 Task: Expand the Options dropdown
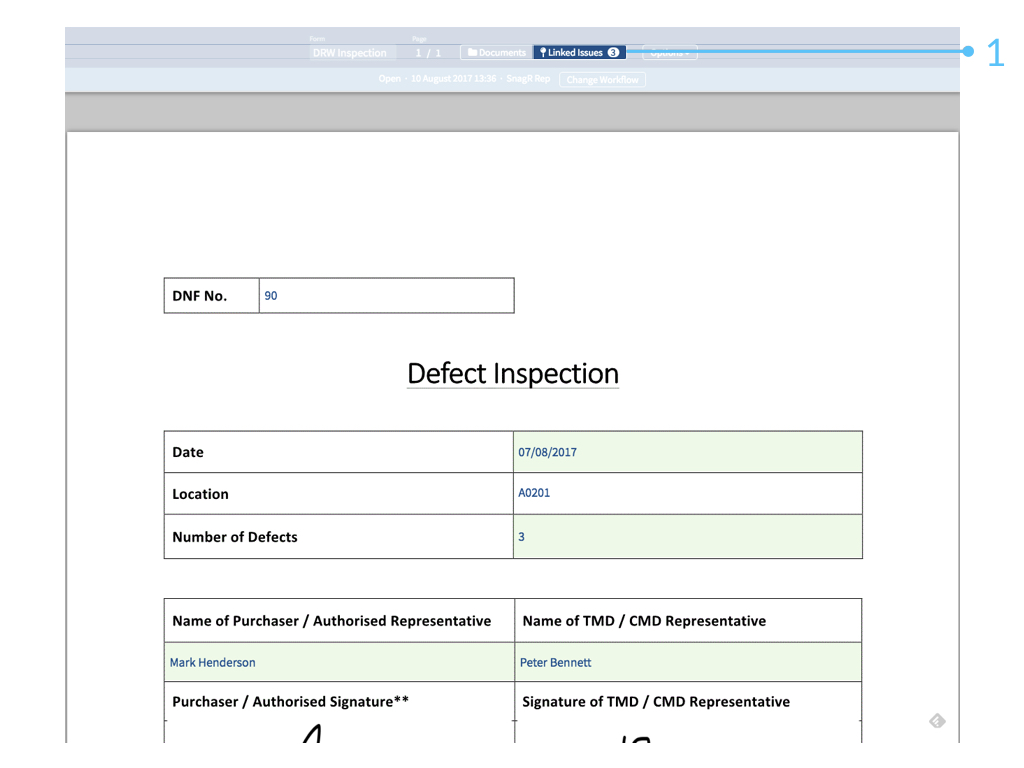[x=669, y=52]
